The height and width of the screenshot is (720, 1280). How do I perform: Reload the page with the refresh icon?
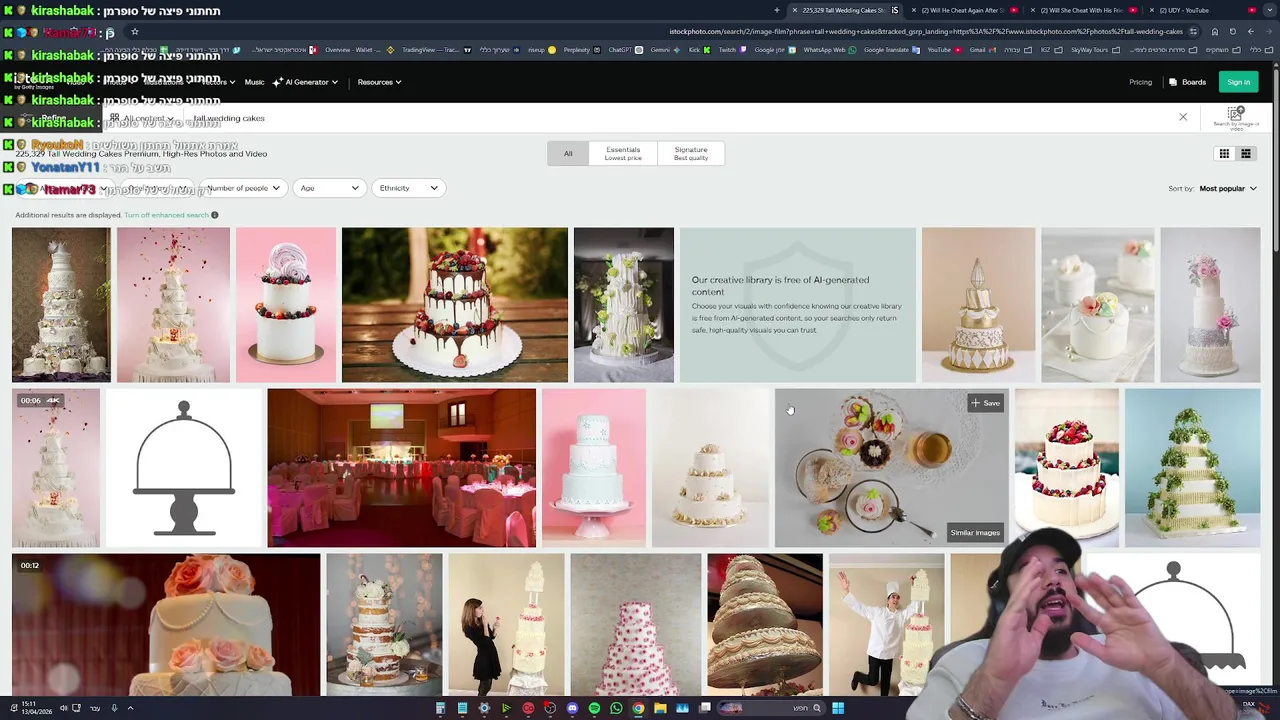point(1233,31)
